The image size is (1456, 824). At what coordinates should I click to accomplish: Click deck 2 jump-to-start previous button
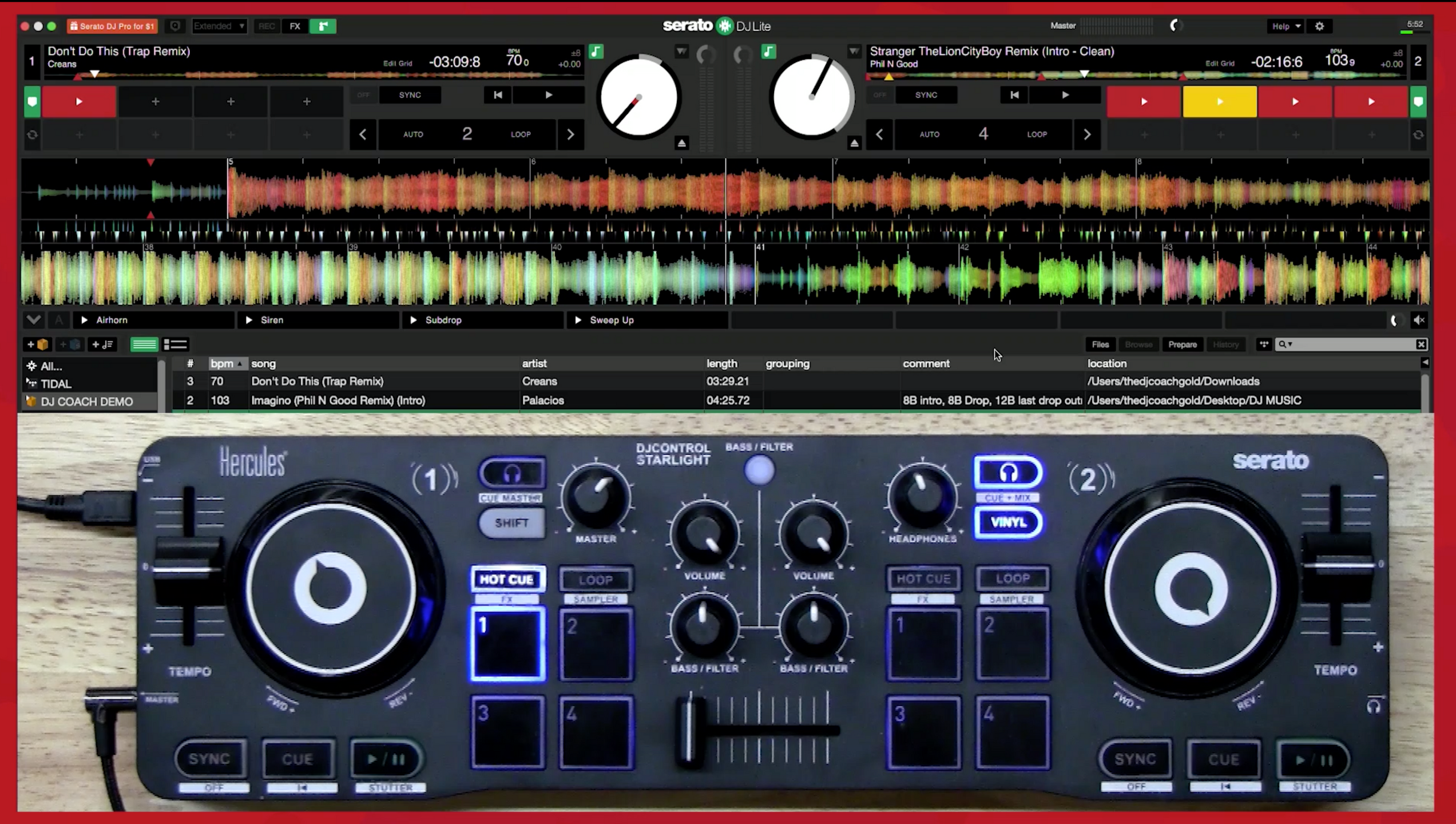coord(1014,95)
